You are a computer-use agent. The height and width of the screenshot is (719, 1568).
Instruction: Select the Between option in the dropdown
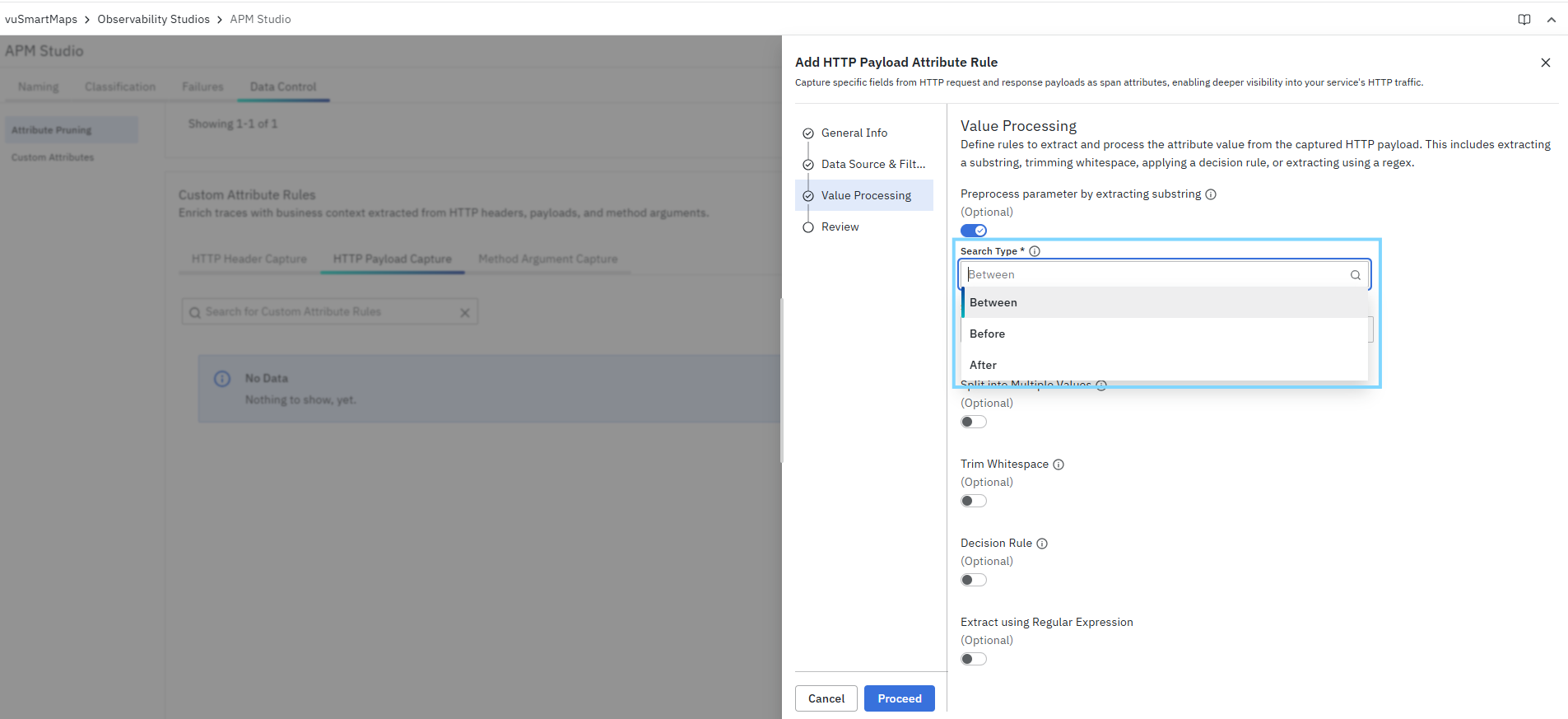pyautogui.click(x=1165, y=303)
